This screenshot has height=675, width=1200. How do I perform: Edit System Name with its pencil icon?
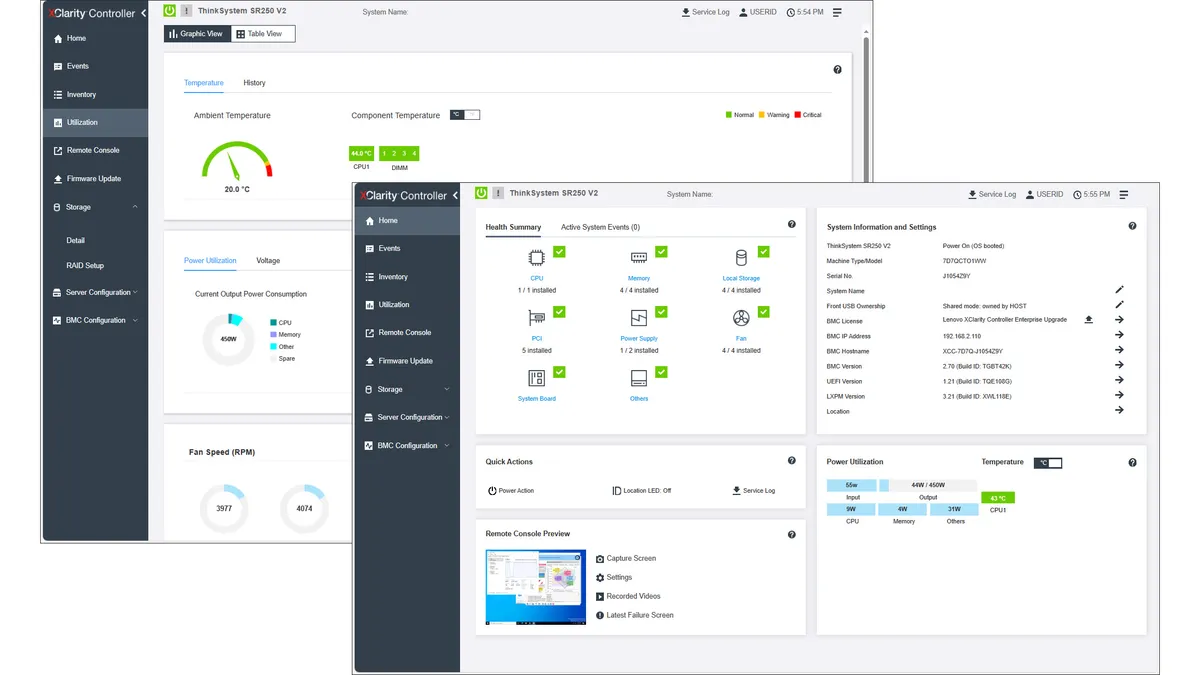pos(1119,289)
